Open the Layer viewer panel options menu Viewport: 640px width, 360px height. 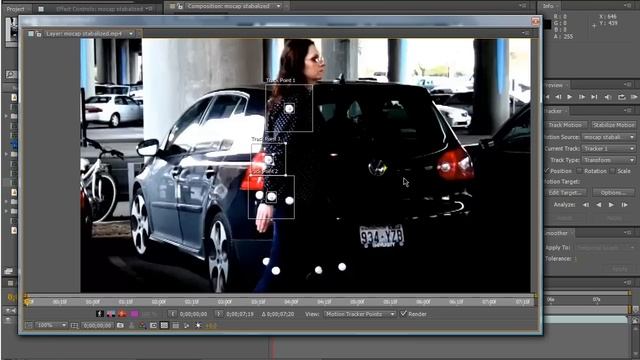pos(526,33)
